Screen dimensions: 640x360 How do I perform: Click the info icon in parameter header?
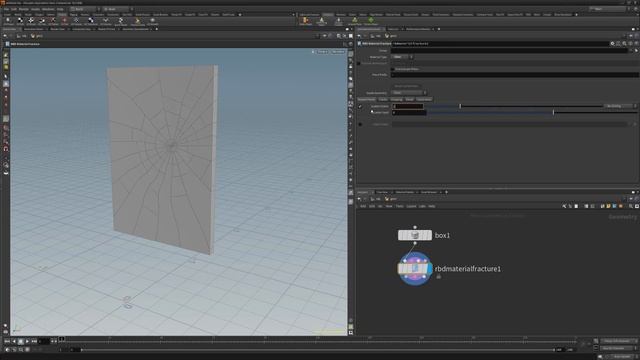coord(630,43)
